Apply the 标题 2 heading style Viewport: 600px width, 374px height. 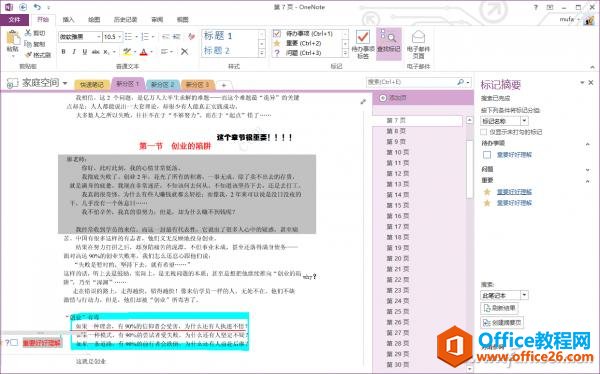(217, 51)
